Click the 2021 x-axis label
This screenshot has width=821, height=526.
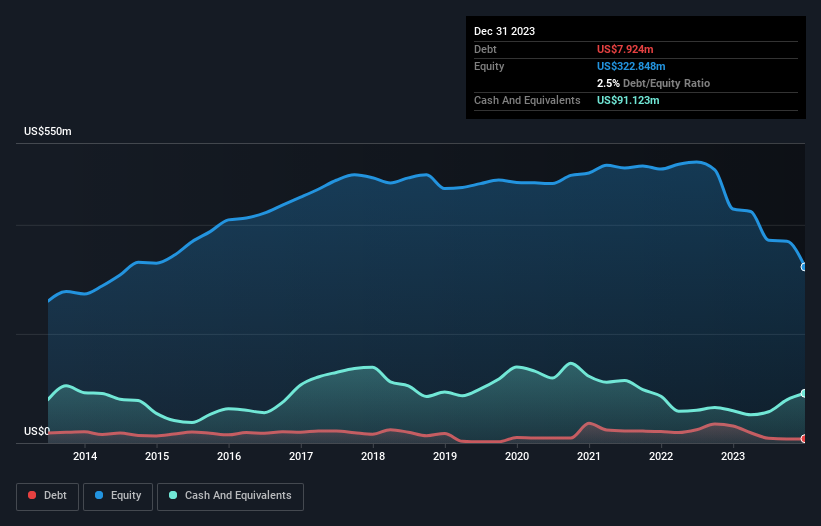pyautogui.click(x=589, y=456)
